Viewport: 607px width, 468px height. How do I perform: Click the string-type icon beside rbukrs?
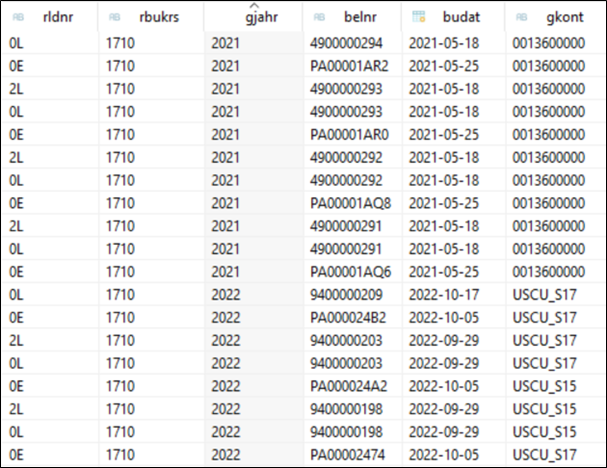click(x=115, y=17)
